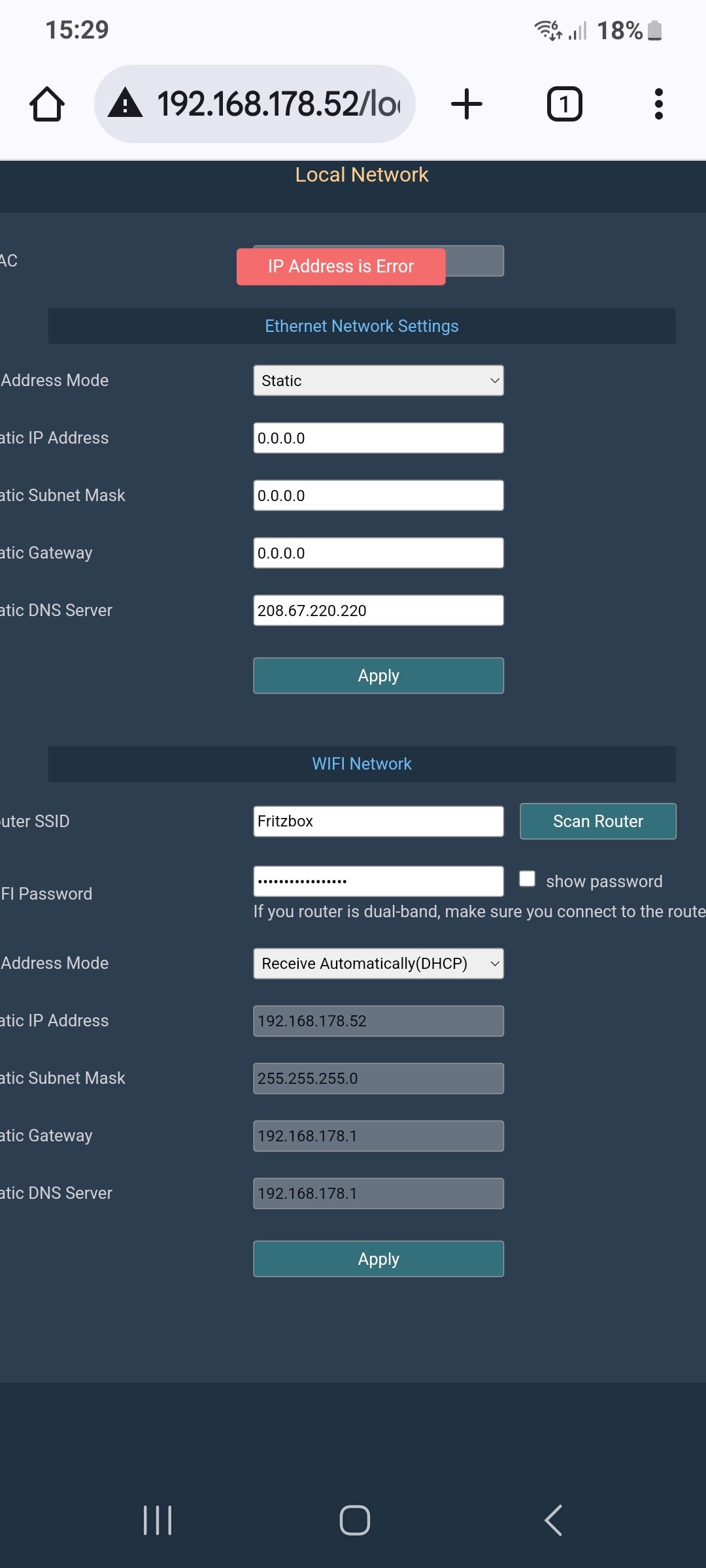Tap the WiFi status icon
Screen dimensions: 706x1568
pos(548,30)
